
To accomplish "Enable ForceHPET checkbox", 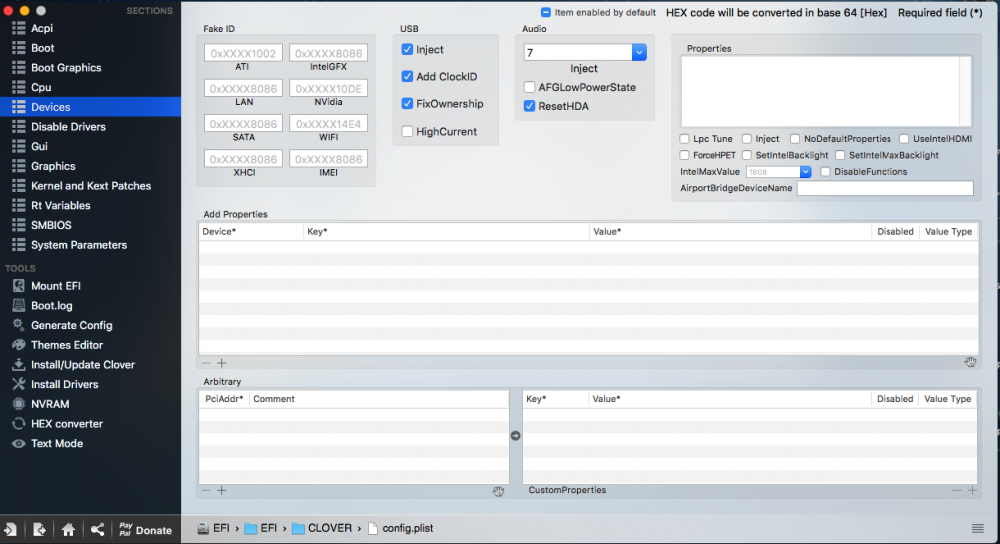I will click(684, 155).
